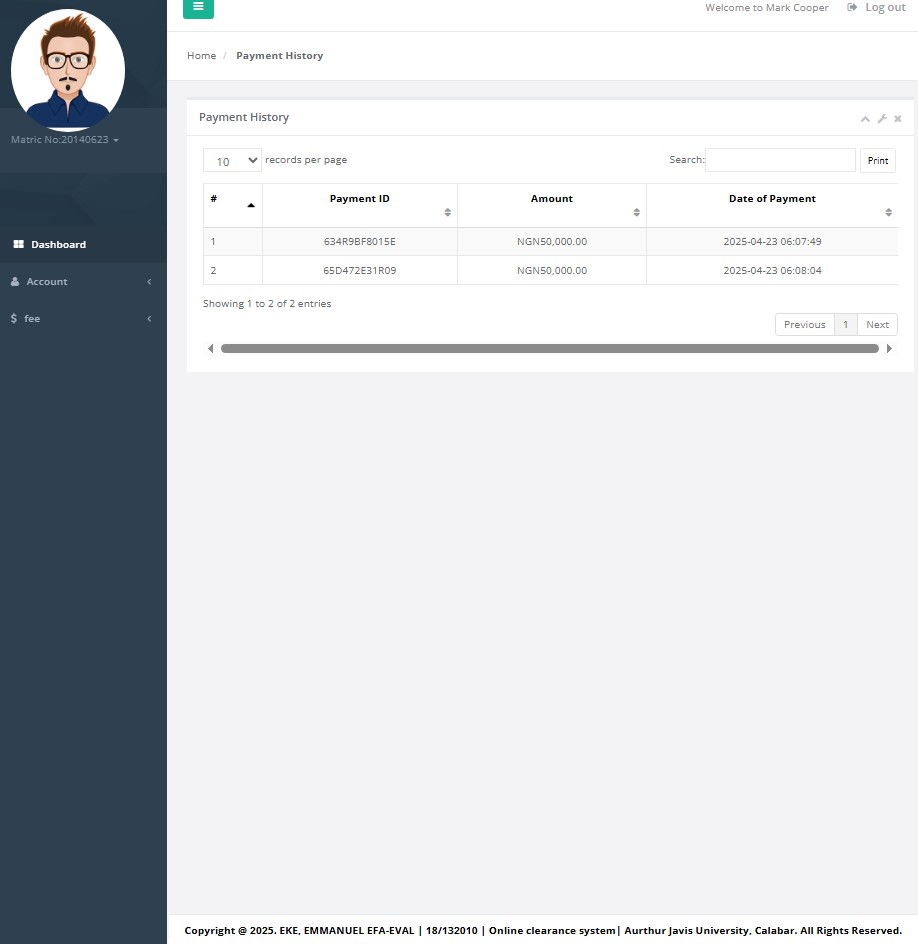The image size is (918, 944).
Task: Click the horizontal scrollbar thumb
Action: [550, 349]
